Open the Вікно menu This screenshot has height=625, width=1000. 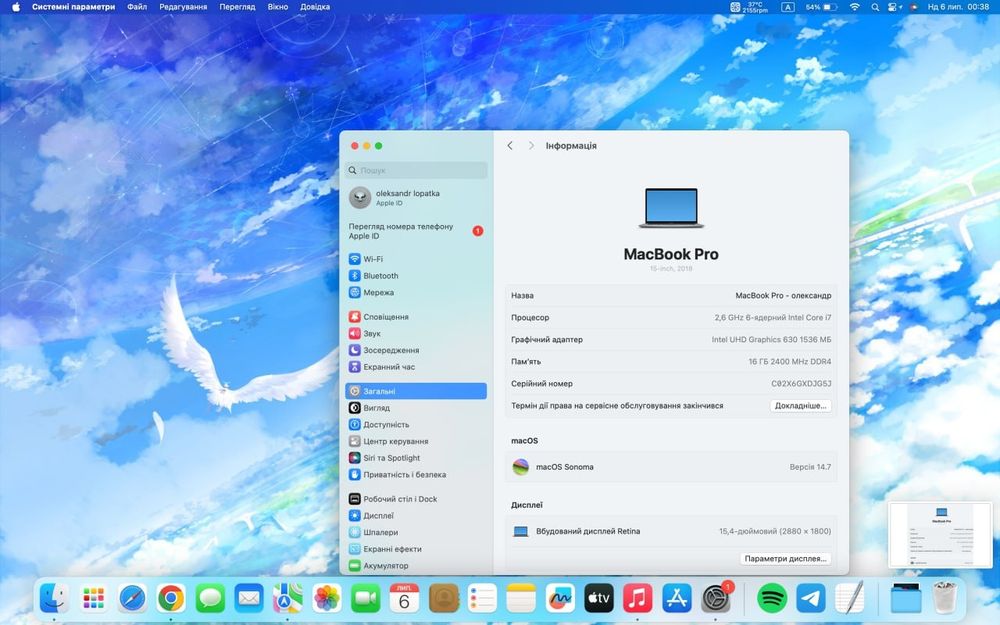[277, 7]
